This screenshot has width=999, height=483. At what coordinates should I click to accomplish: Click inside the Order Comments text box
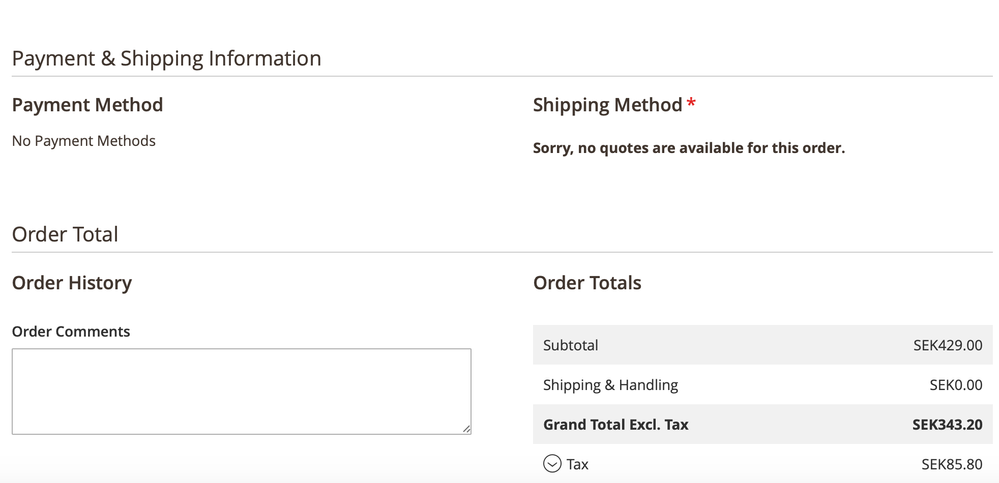coord(241,390)
